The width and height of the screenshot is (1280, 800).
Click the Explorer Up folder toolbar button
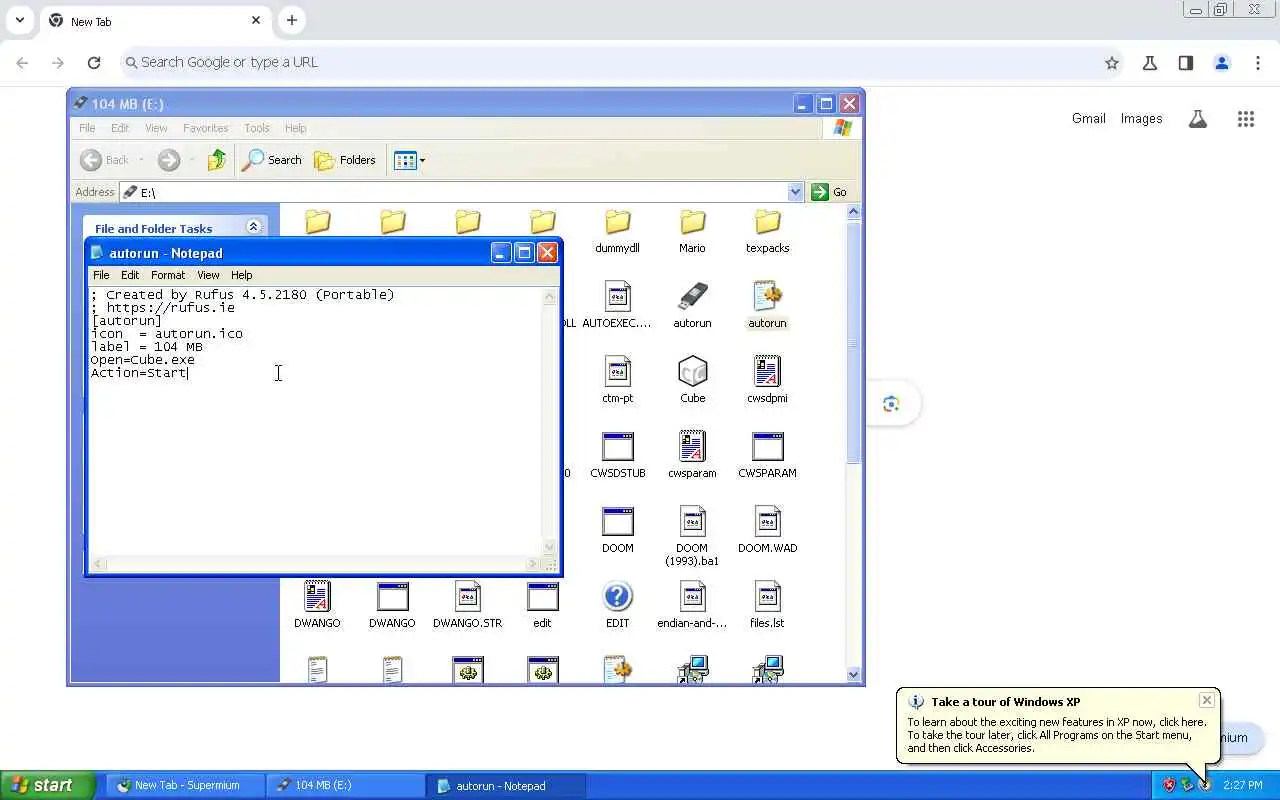point(217,160)
